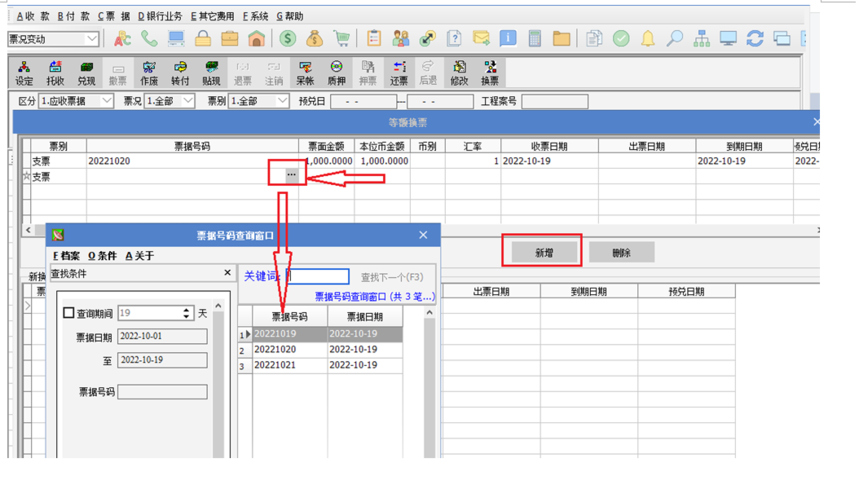Click the 作废 void toolbar icon

148,73
